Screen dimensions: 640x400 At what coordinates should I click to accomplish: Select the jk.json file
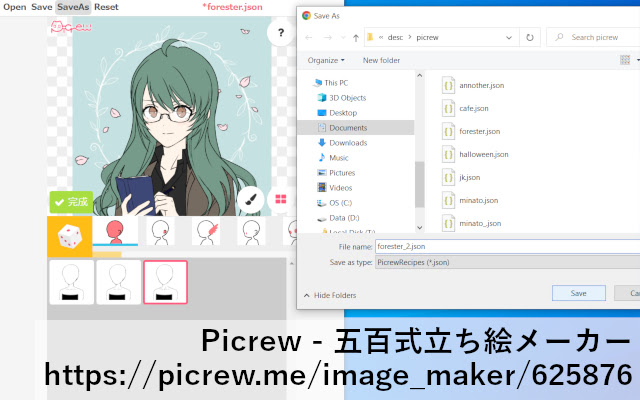(461, 177)
